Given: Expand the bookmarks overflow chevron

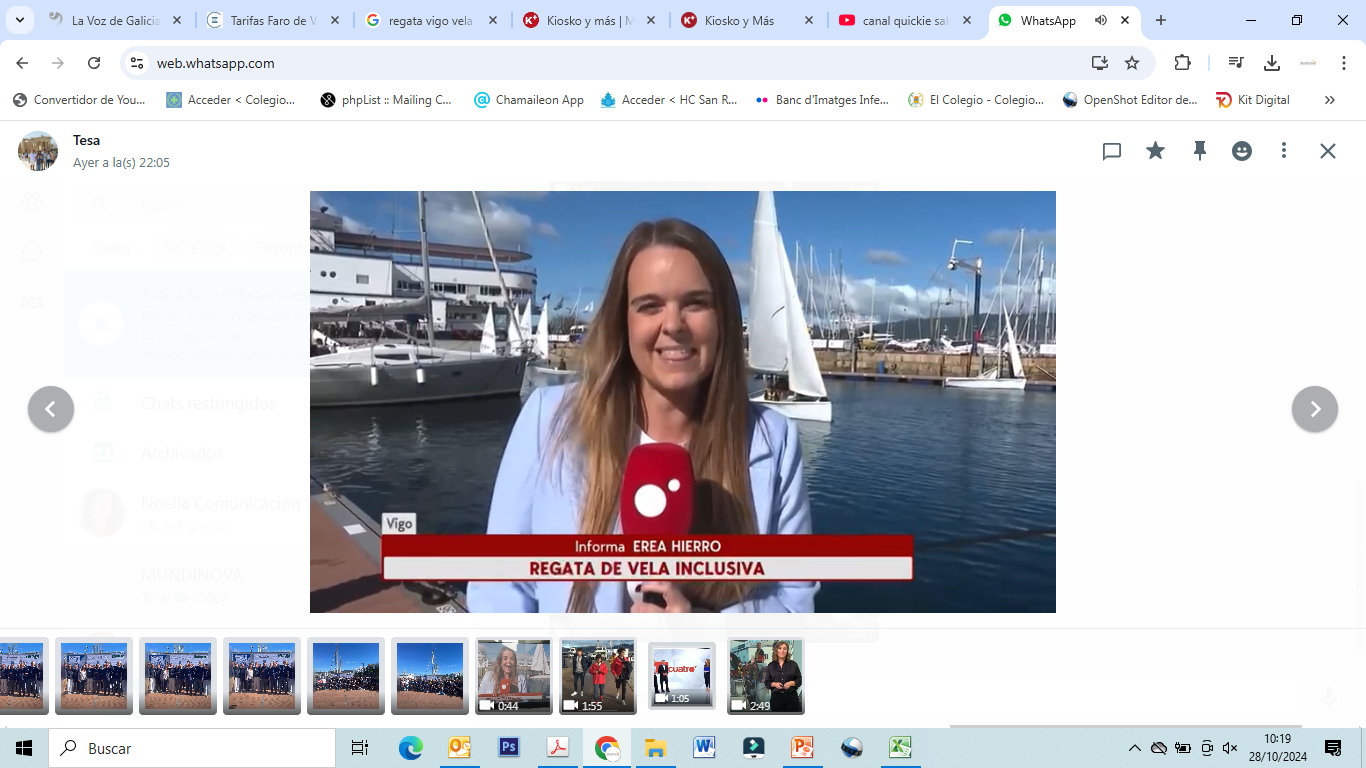Looking at the screenshot, I should pyautogui.click(x=1329, y=99).
